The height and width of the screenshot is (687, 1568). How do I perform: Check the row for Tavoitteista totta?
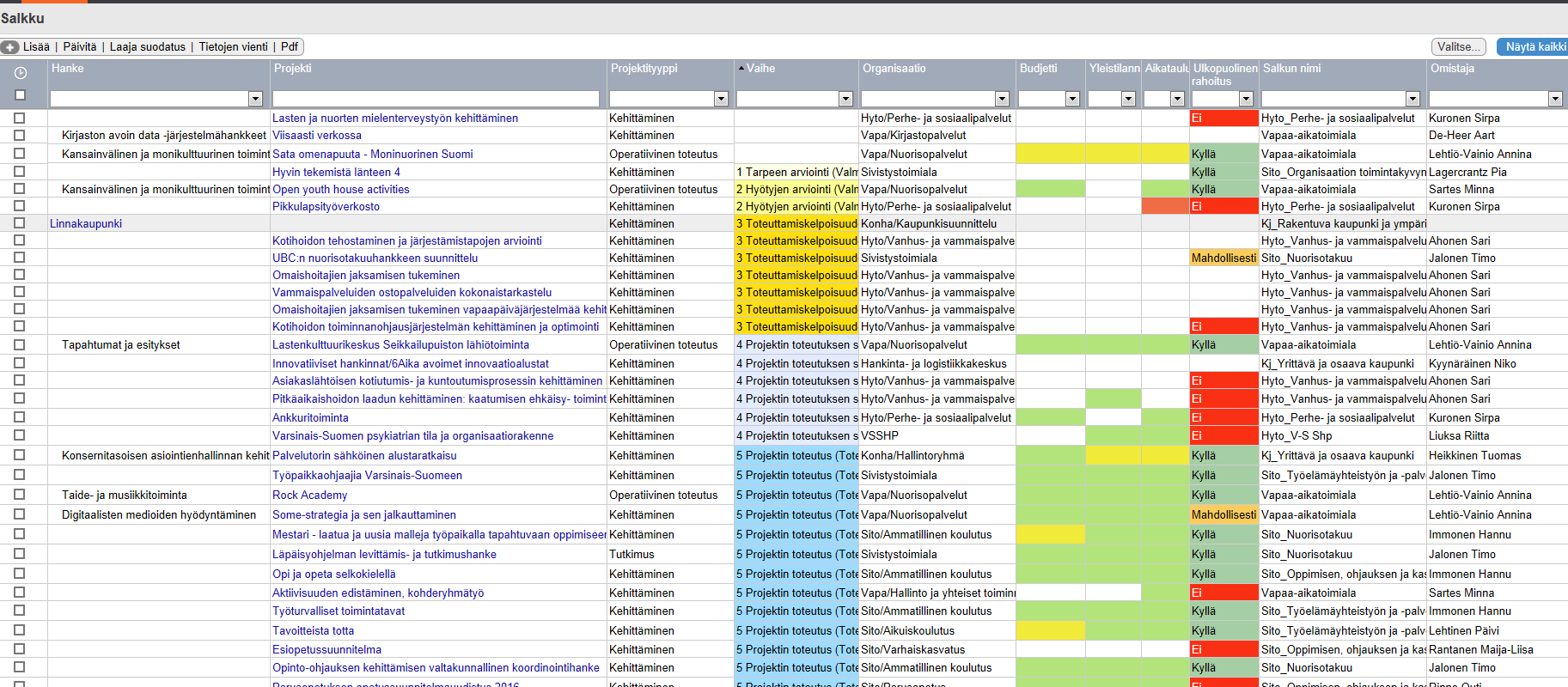[20, 630]
